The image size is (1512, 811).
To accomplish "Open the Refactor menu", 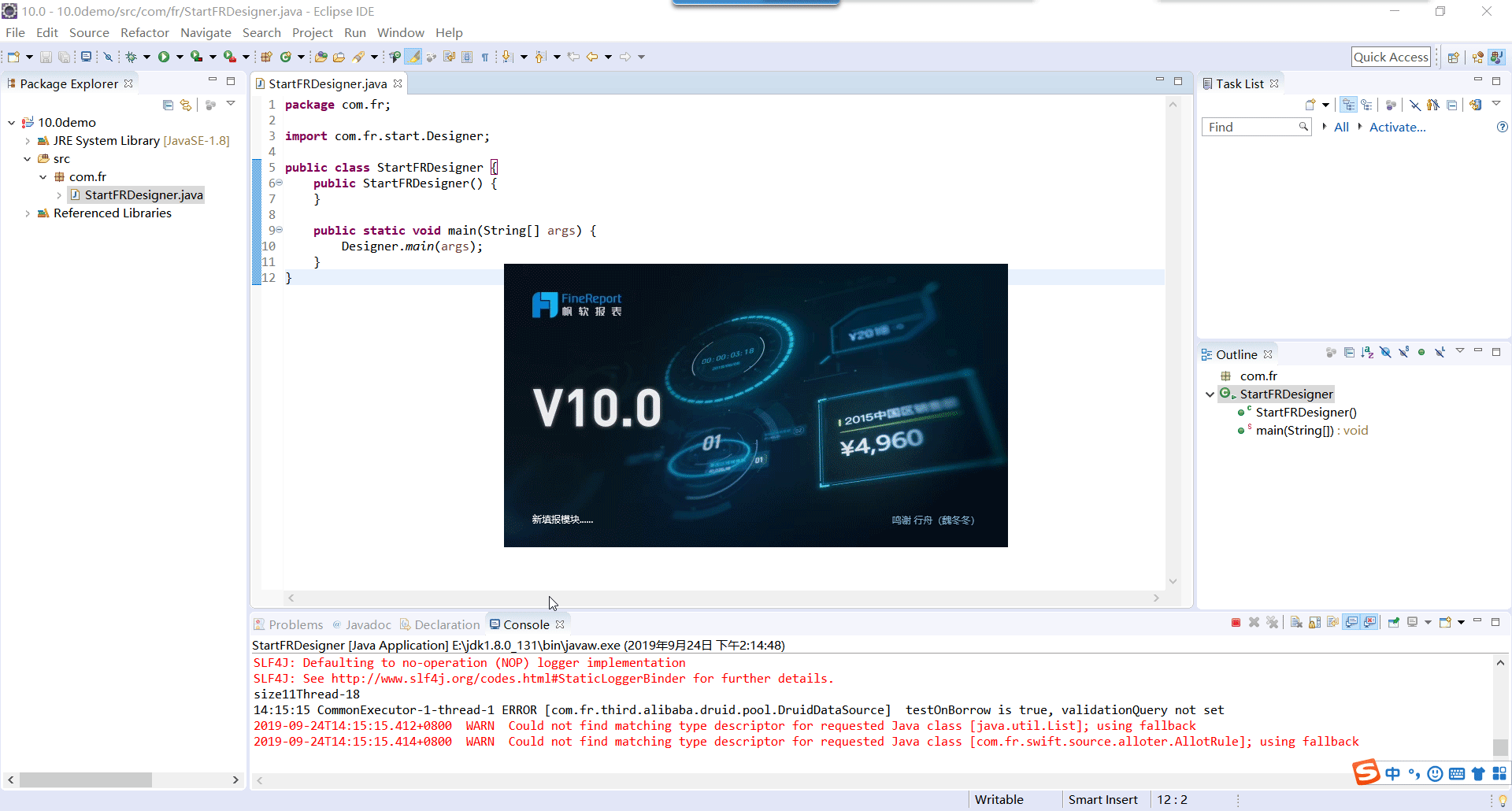I will (145, 32).
